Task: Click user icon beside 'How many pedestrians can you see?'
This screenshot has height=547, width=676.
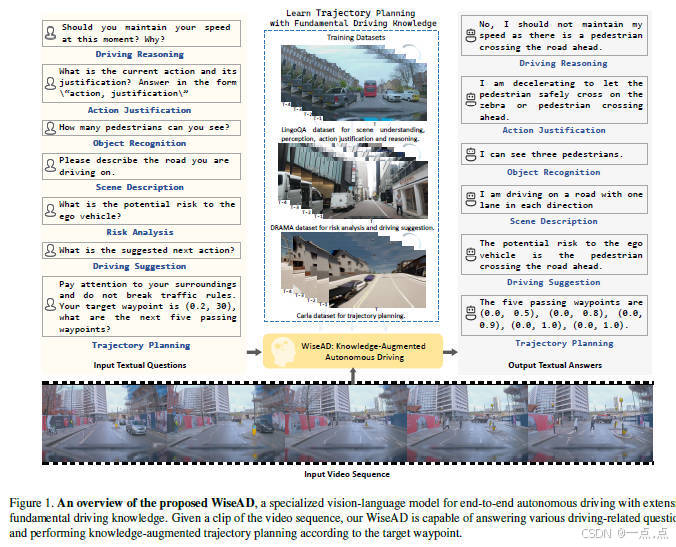Action: pyautogui.click(x=50, y=128)
